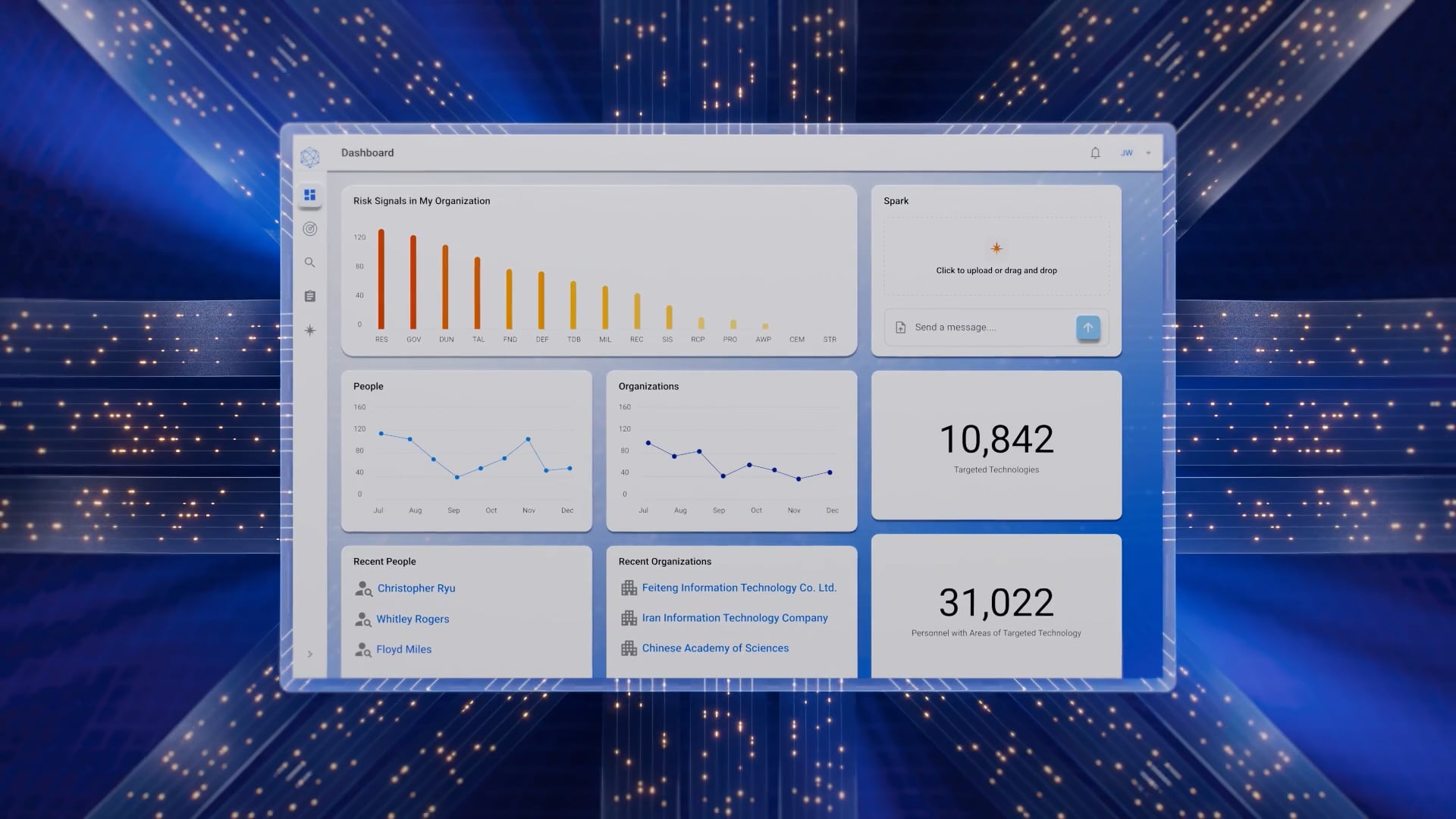Open the JW user account dropdown
1456x819 pixels.
click(x=1135, y=152)
